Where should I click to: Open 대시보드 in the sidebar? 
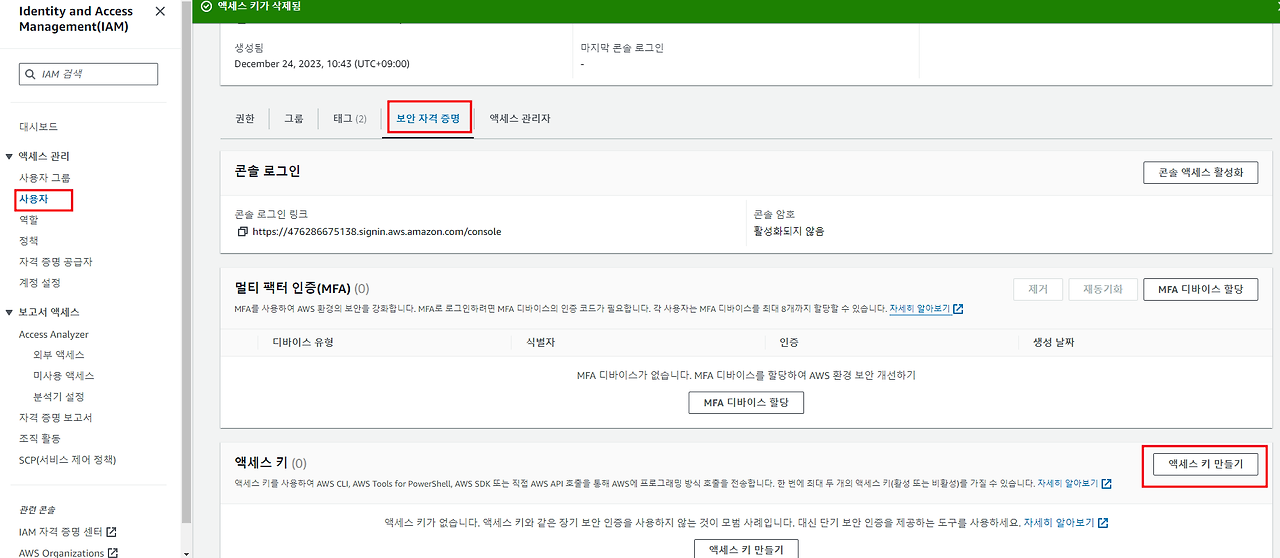point(38,127)
